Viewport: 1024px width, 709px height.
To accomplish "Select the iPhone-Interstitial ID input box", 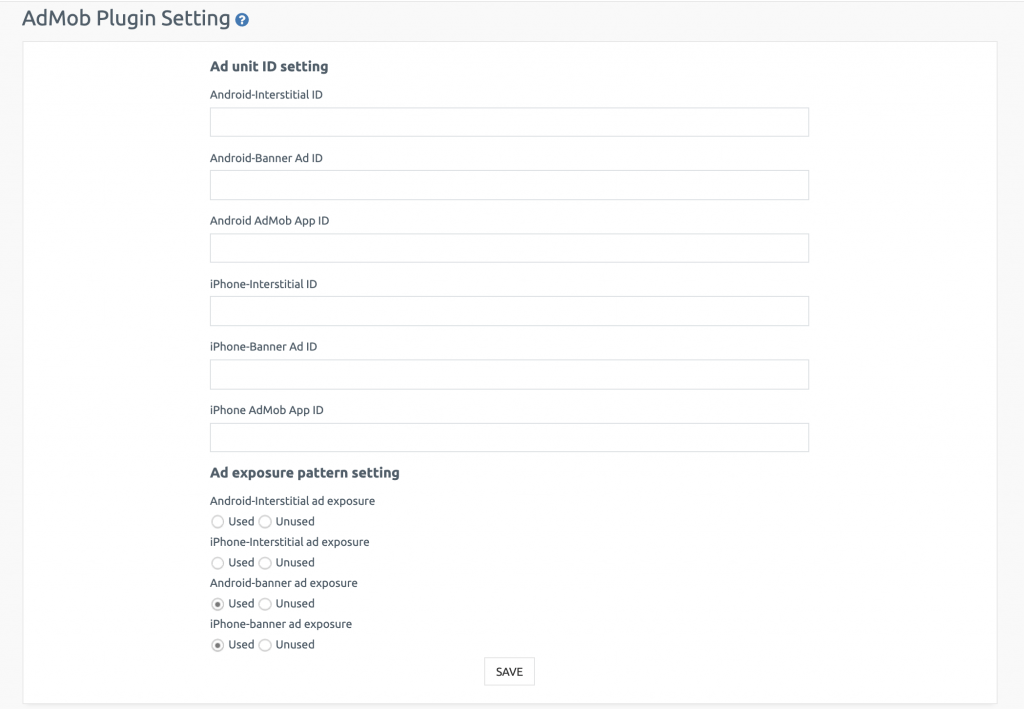I will tap(509, 310).
